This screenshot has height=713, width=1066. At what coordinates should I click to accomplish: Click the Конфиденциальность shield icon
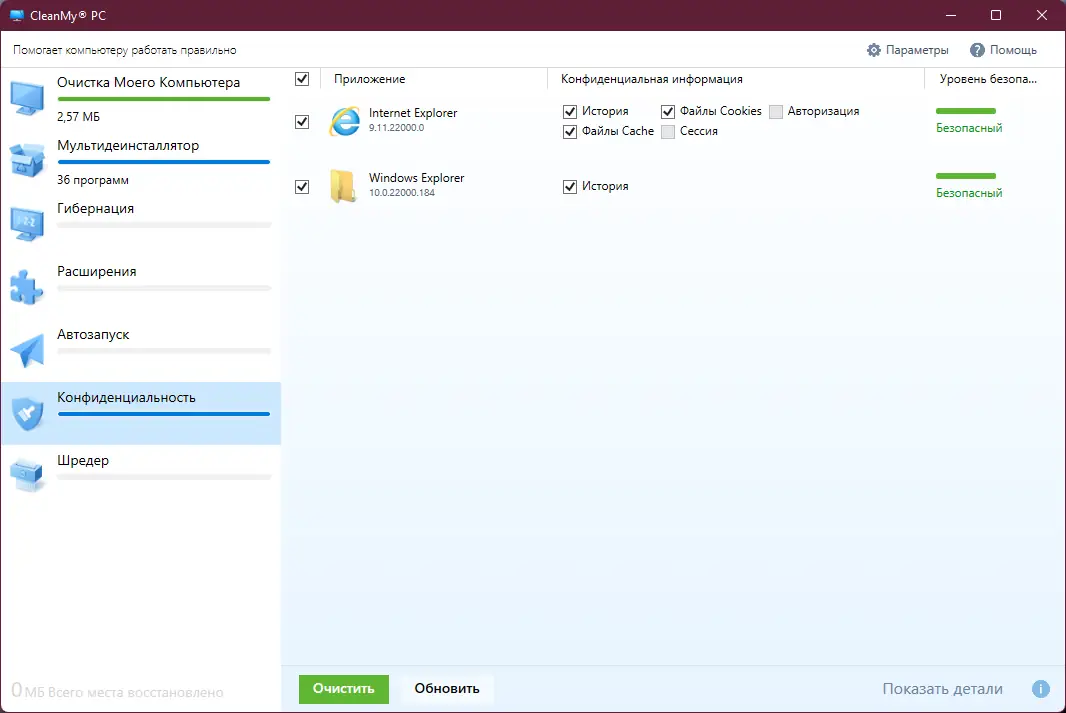(27, 413)
